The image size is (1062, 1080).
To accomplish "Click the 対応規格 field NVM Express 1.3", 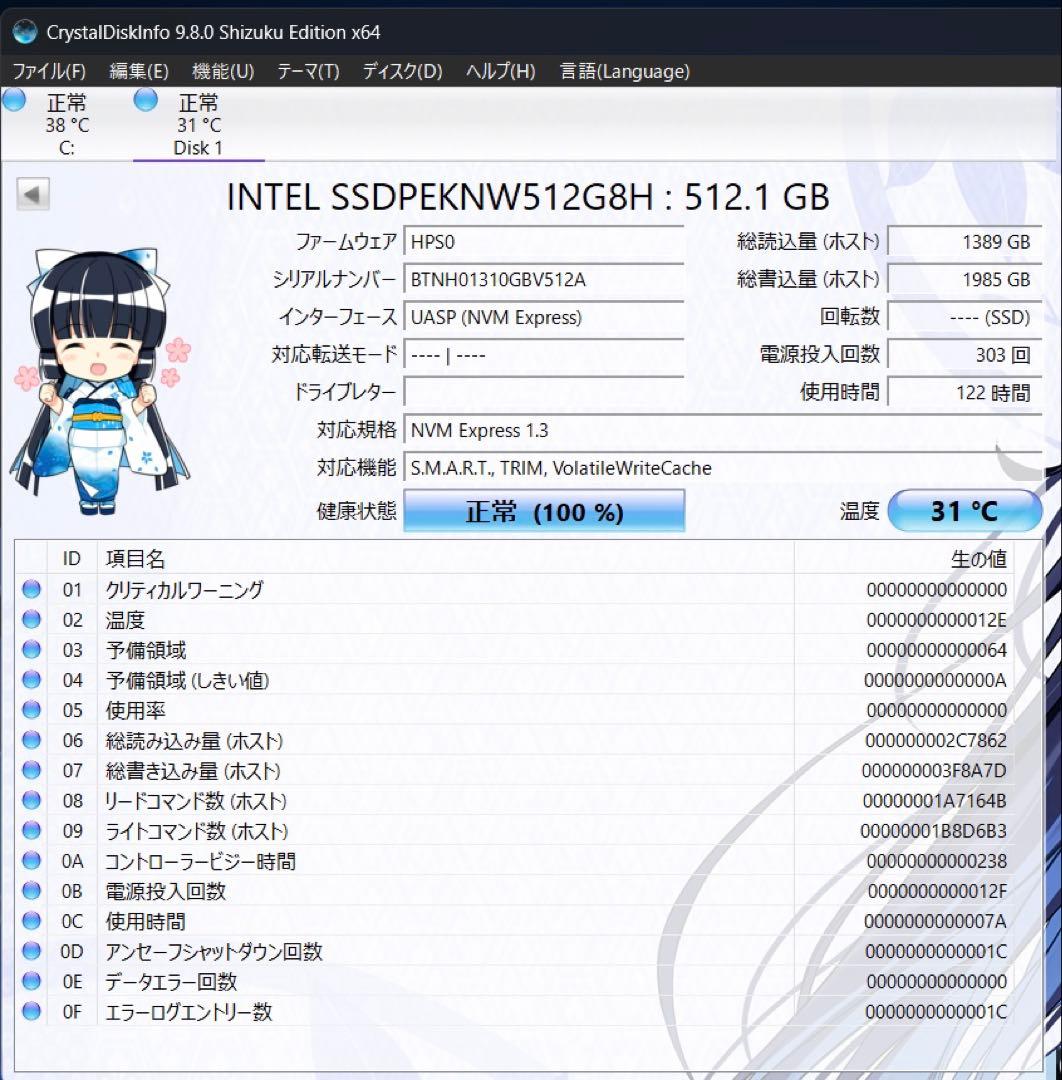I will tap(722, 430).
